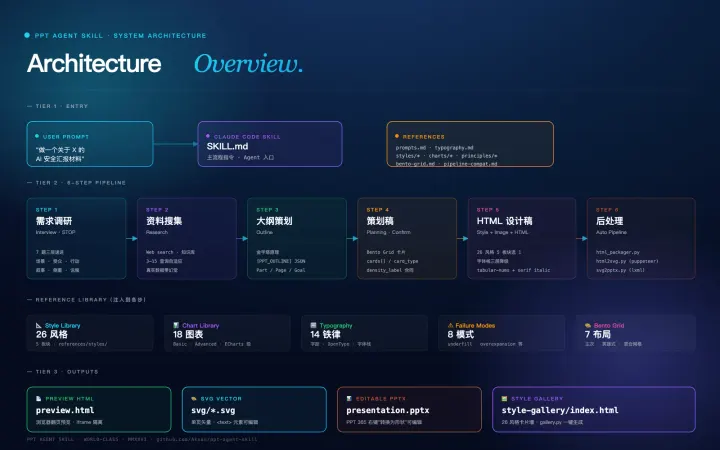Click the icon beside SVG VECTOR
Screen dimensions: 720x450
coord(194,399)
